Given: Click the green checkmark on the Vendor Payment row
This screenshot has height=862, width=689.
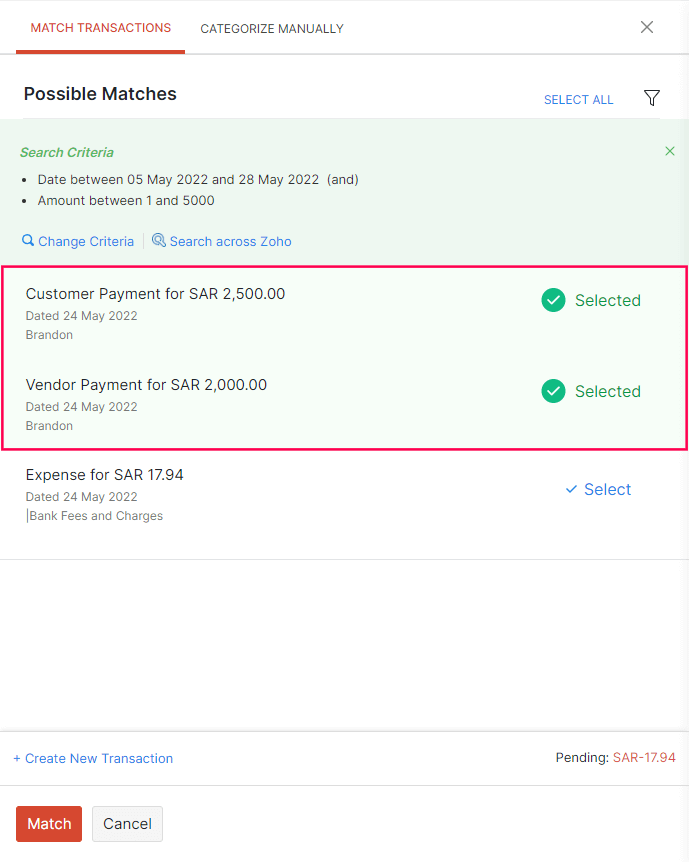Looking at the screenshot, I should (553, 391).
